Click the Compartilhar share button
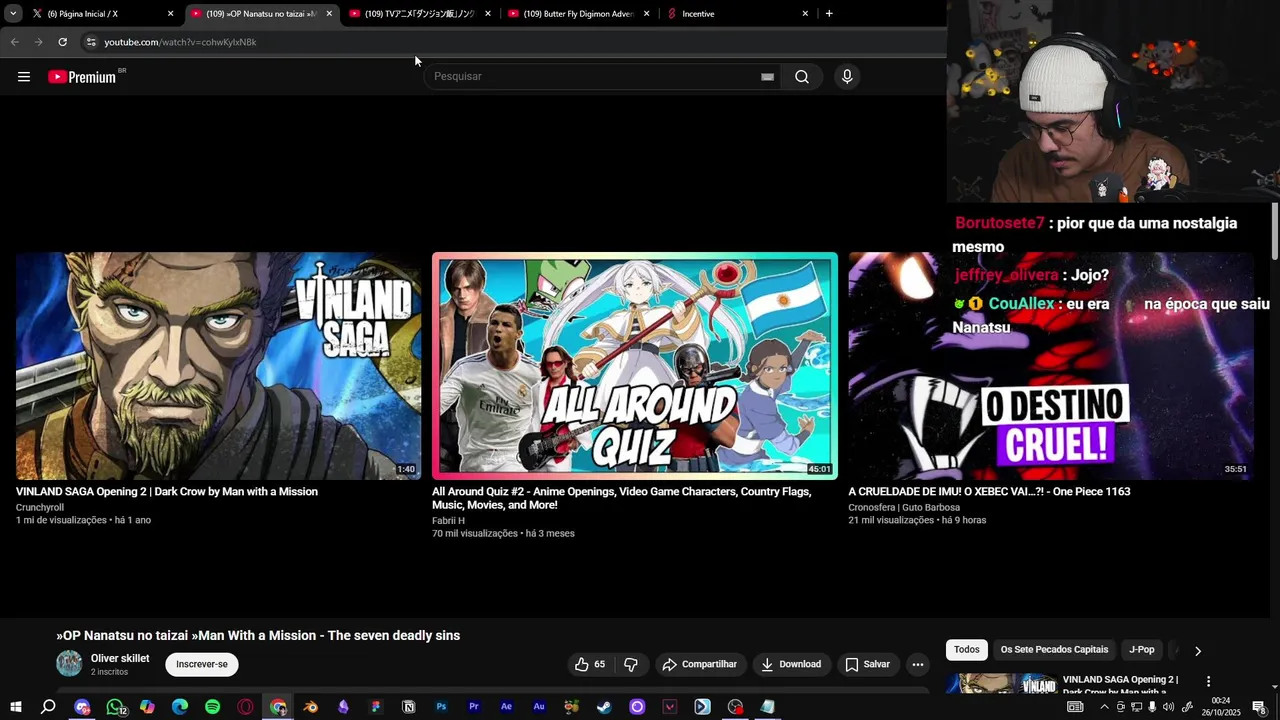 click(x=700, y=664)
